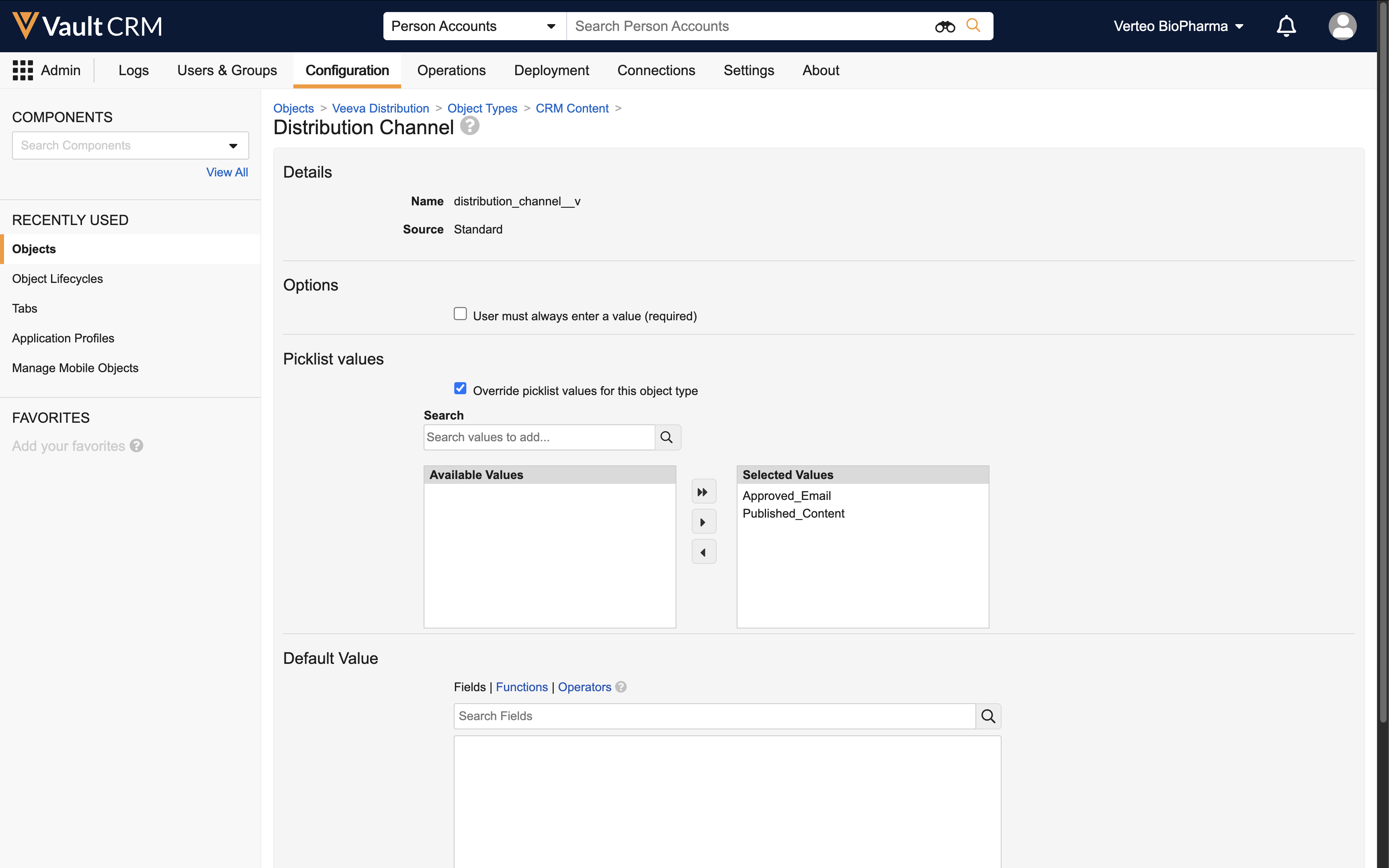Open the Users & Groups tab
The width and height of the screenshot is (1389, 868).
tap(227, 70)
